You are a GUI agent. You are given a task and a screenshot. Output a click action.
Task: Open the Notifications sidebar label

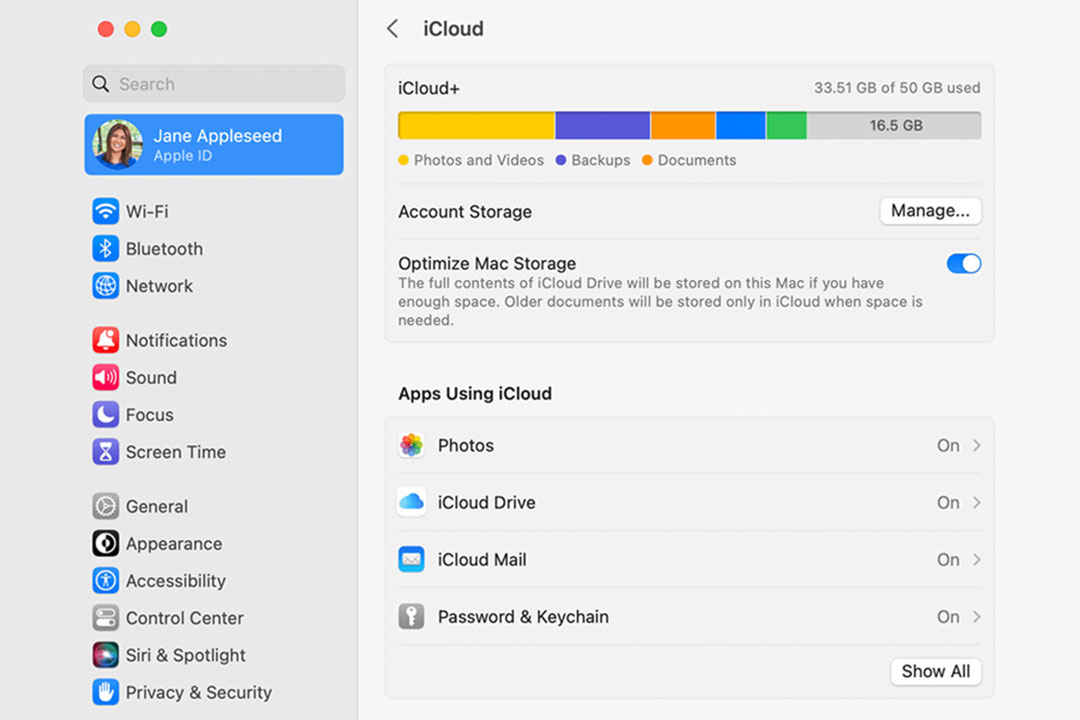click(176, 340)
